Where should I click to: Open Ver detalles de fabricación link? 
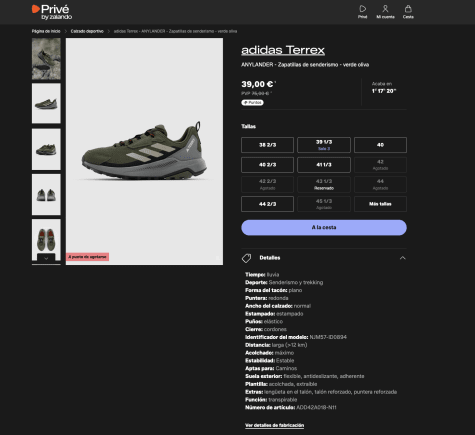click(x=274, y=425)
